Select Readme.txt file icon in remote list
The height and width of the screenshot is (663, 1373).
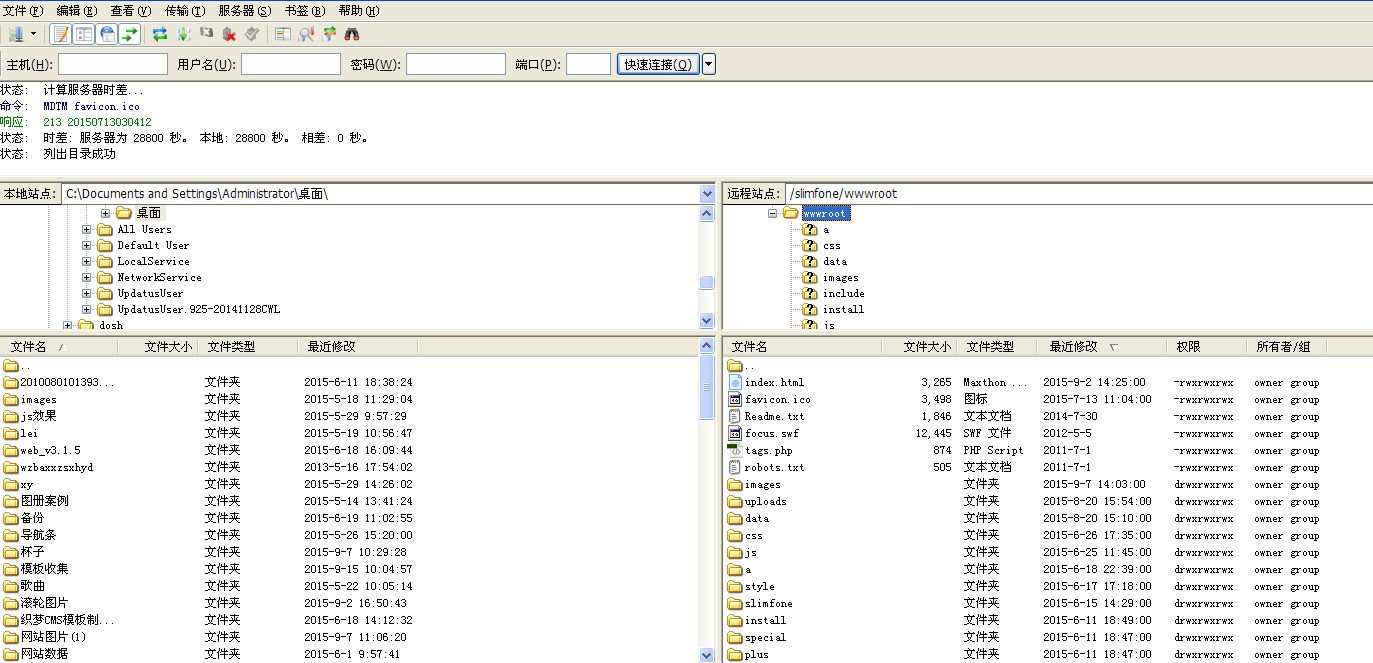point(735,416)
